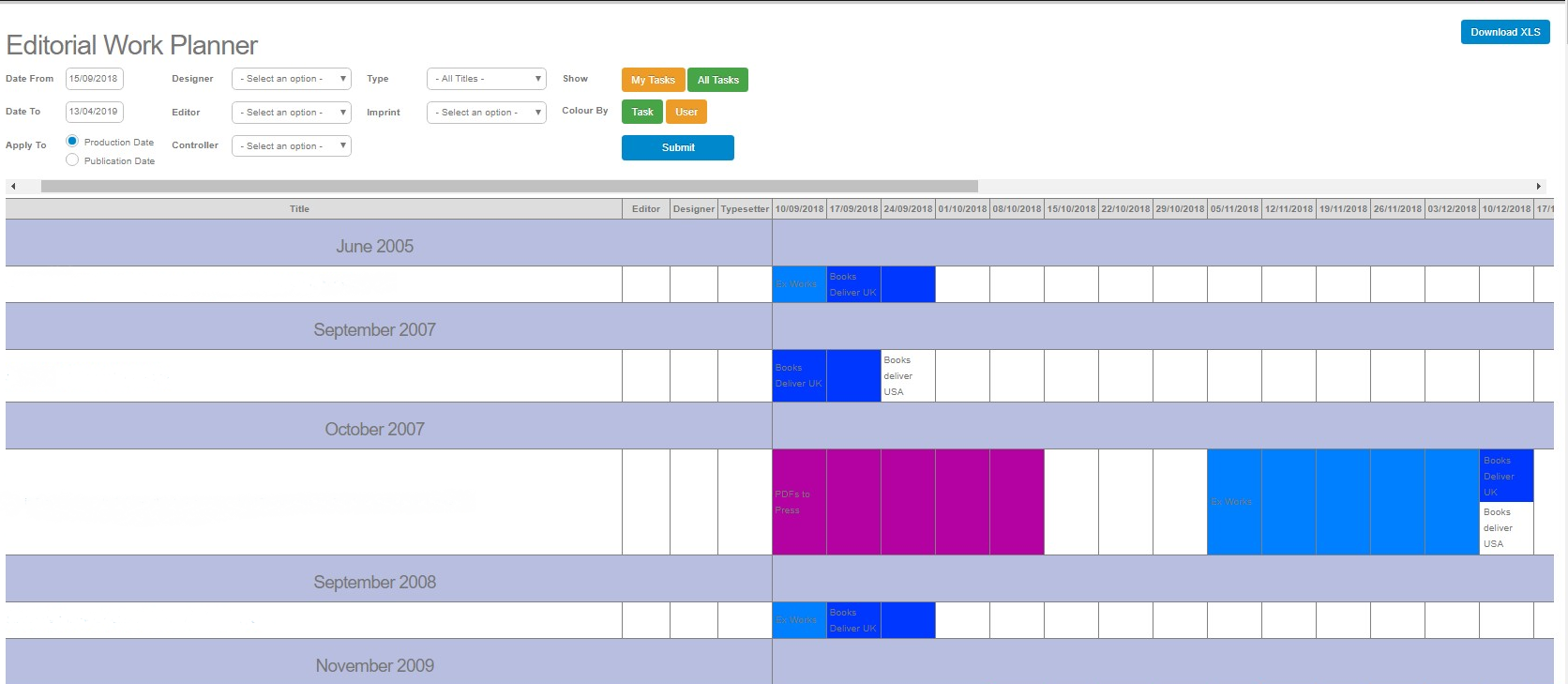This screenshot has width=1568, height=684.
Task: Select the September 2008 group header
Action: (388, 579)
